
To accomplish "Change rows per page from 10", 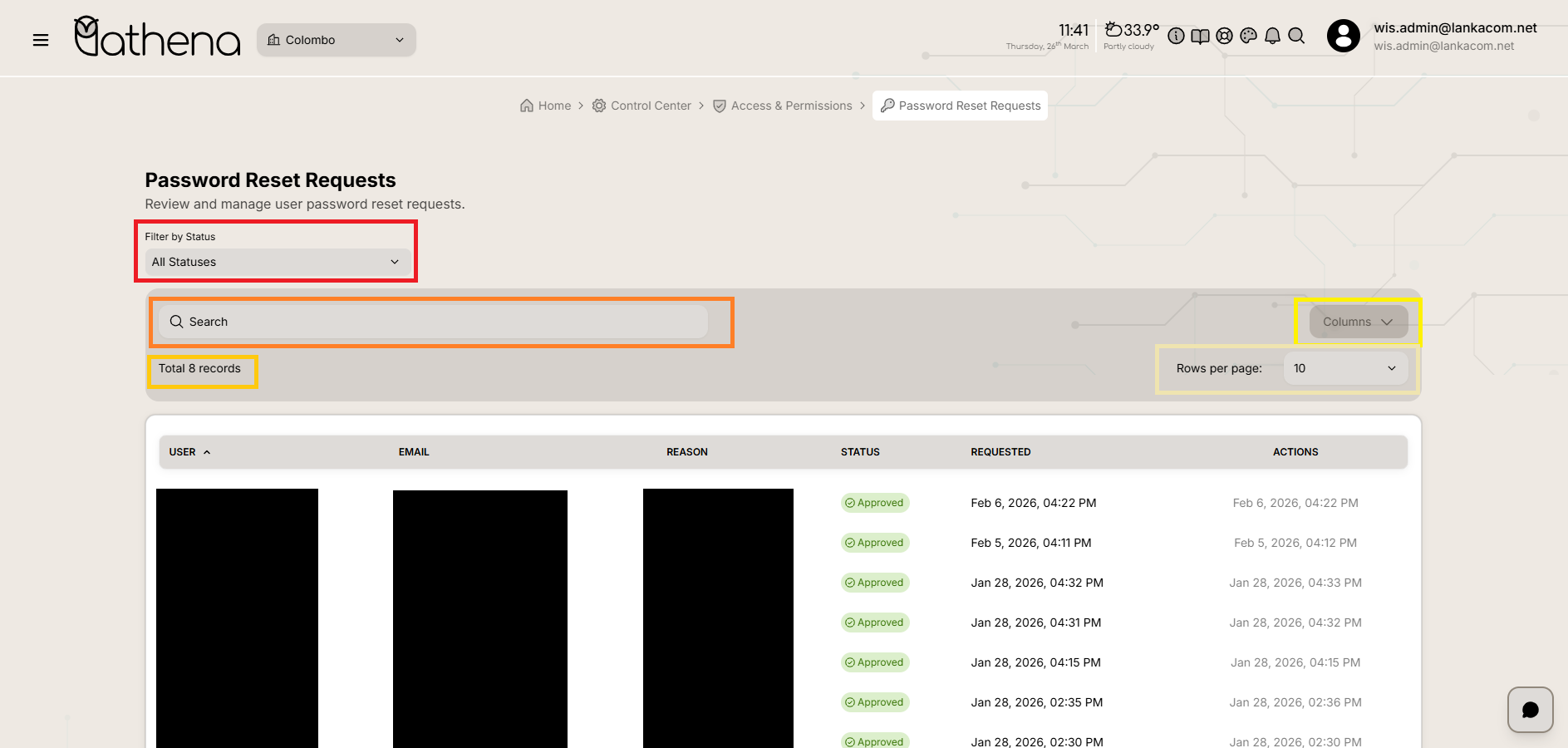I will [1344, 368].
